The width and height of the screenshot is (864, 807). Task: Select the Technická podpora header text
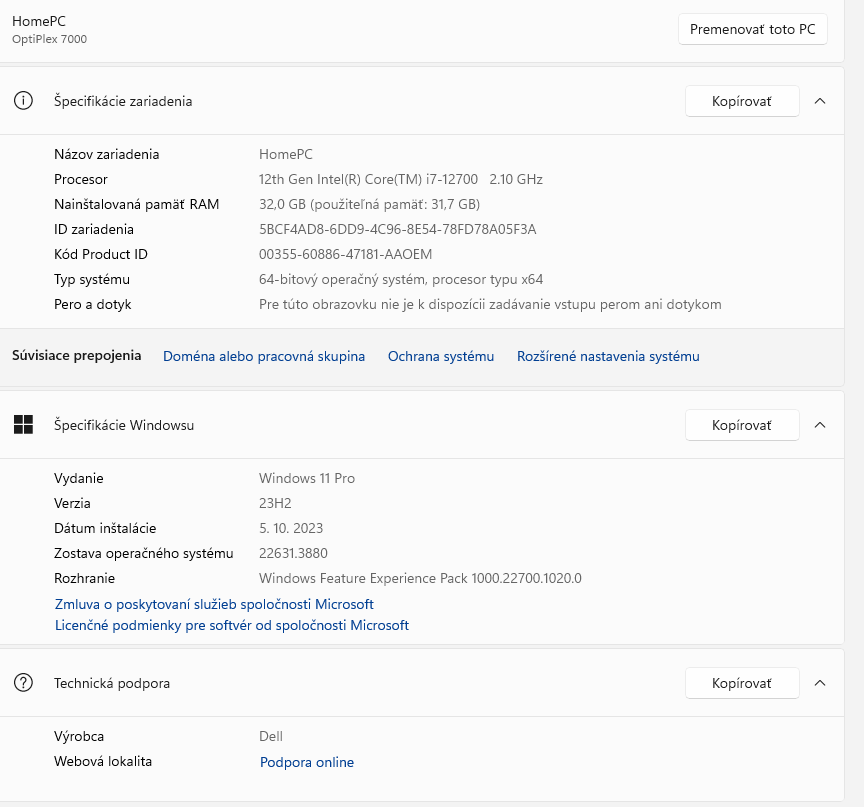click(112, 683)
